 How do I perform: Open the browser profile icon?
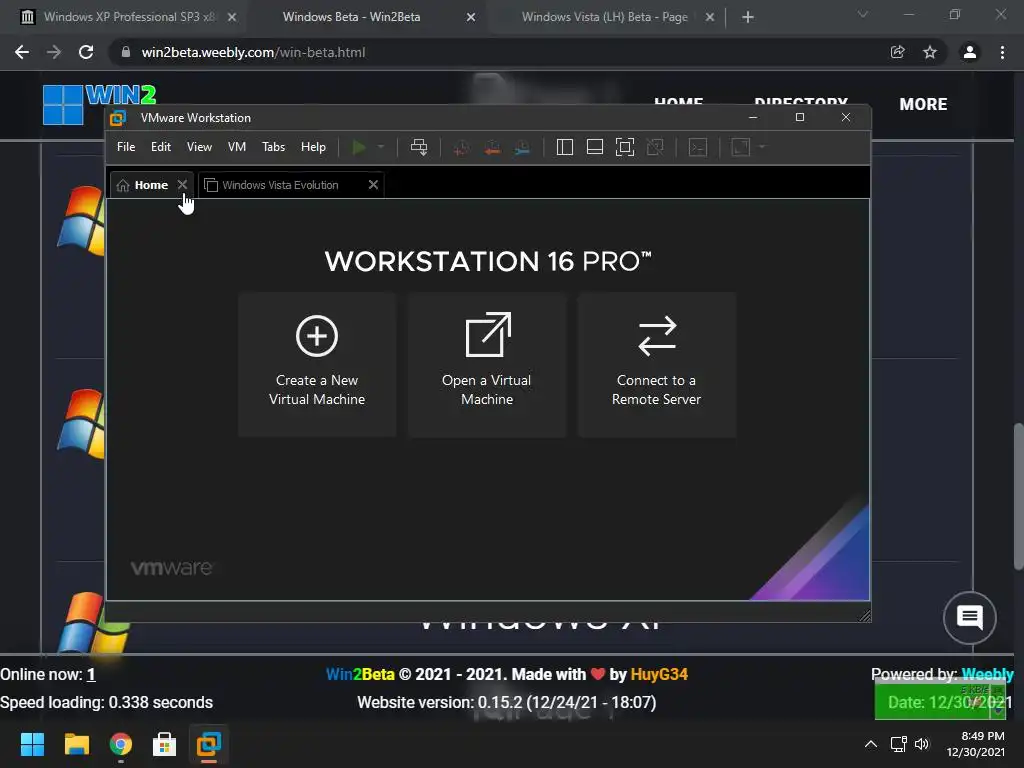pos(970,52)
